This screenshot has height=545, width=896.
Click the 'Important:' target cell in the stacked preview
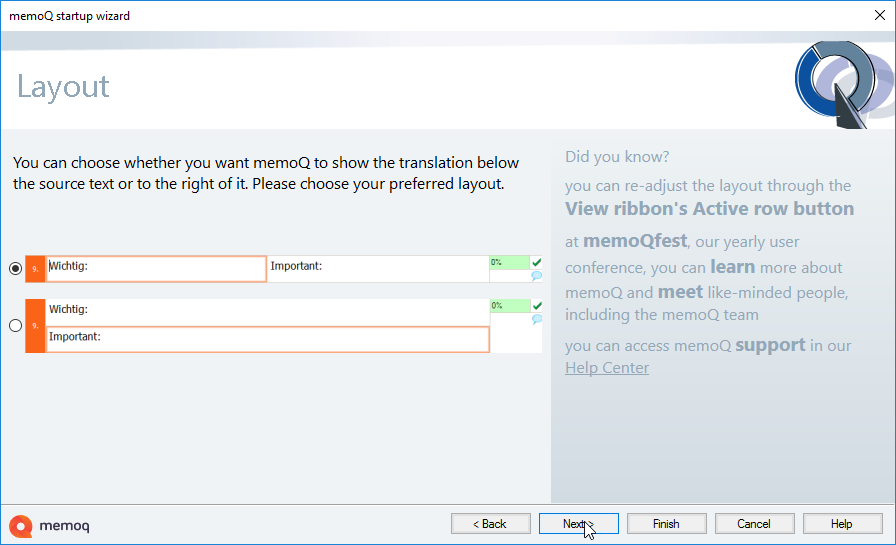click(267, 339)
